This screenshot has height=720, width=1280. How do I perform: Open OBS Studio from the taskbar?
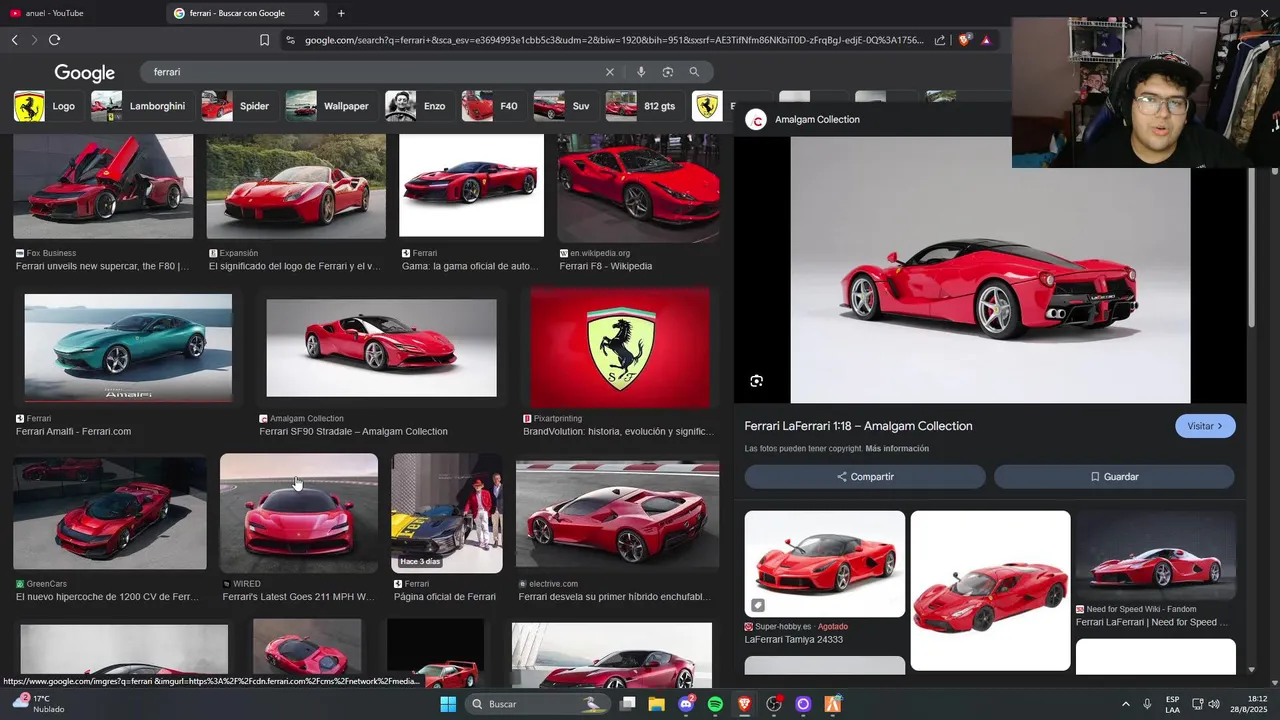[x=774, y=704]
